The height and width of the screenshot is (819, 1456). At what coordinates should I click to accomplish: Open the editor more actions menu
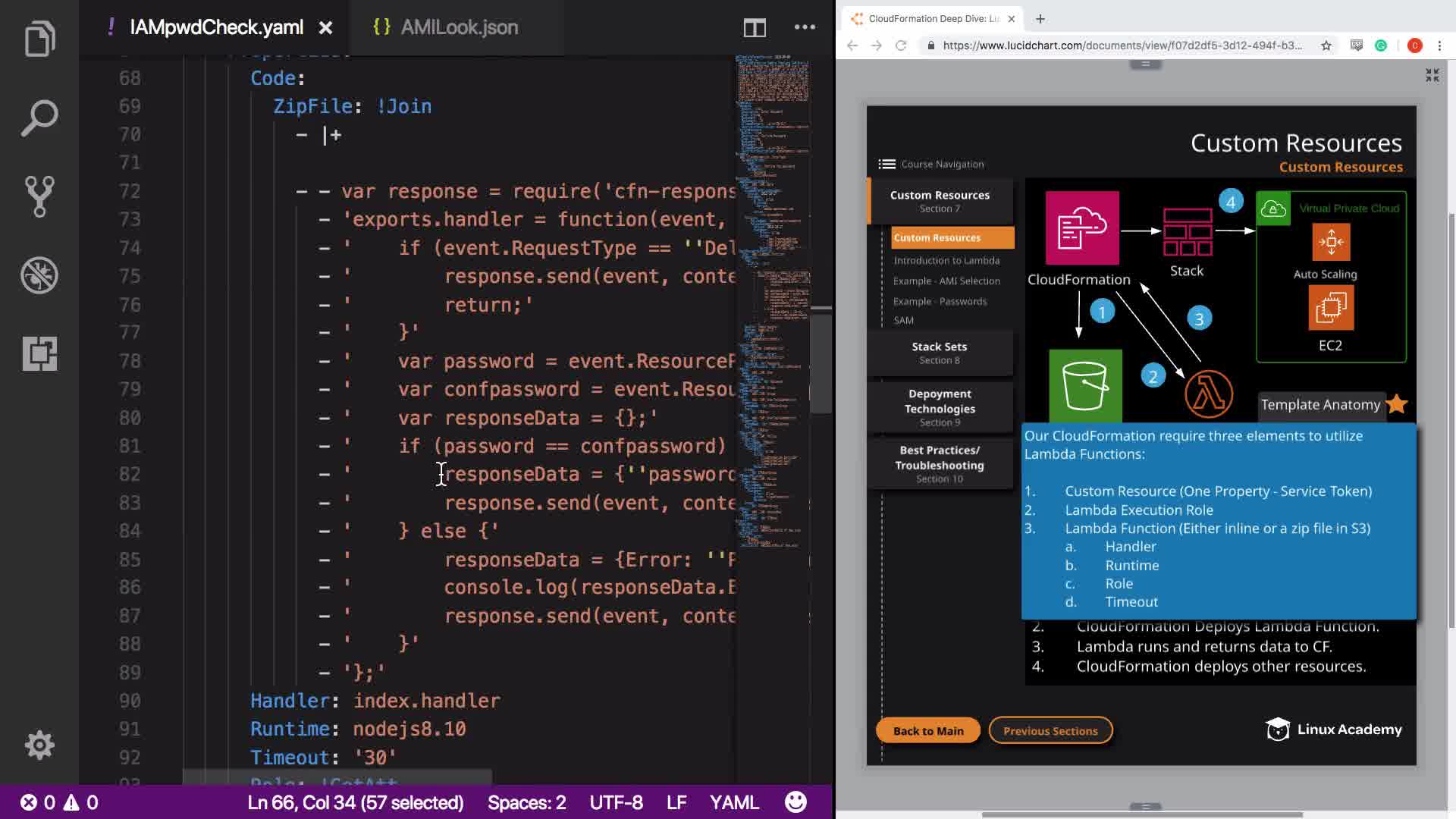(805, 27)
